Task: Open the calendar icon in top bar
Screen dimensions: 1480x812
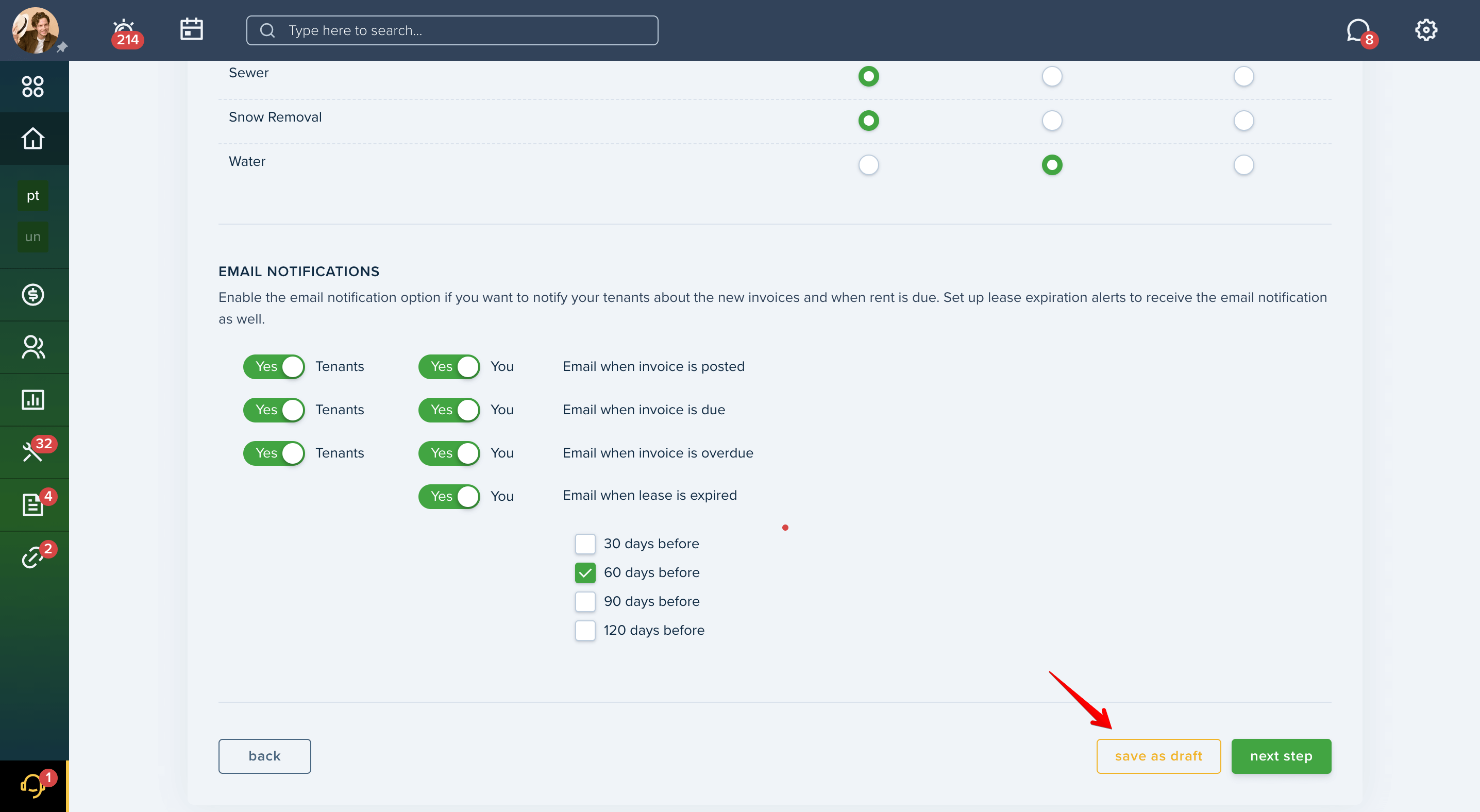Action: coord(191,29)
